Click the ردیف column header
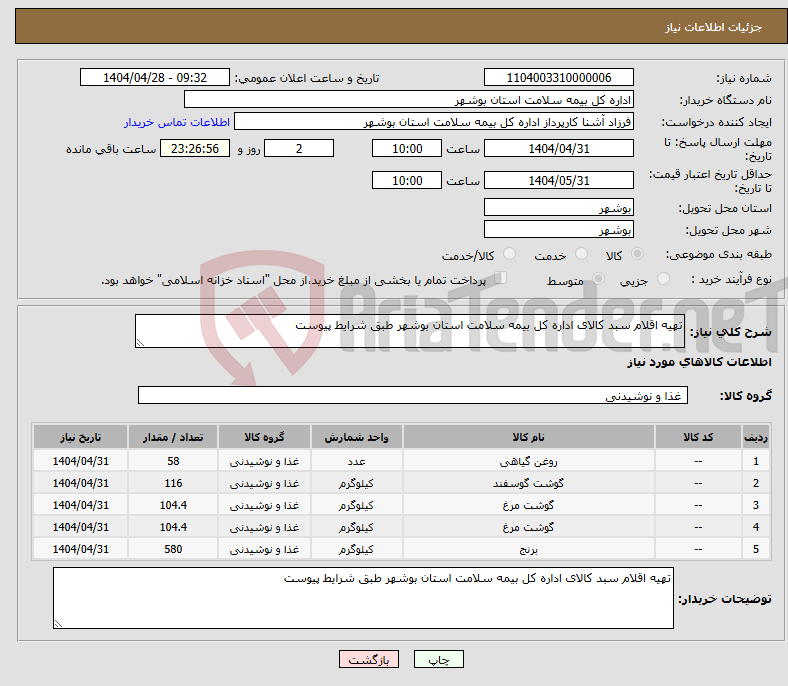The image size is (788, 686). [755, 437]
